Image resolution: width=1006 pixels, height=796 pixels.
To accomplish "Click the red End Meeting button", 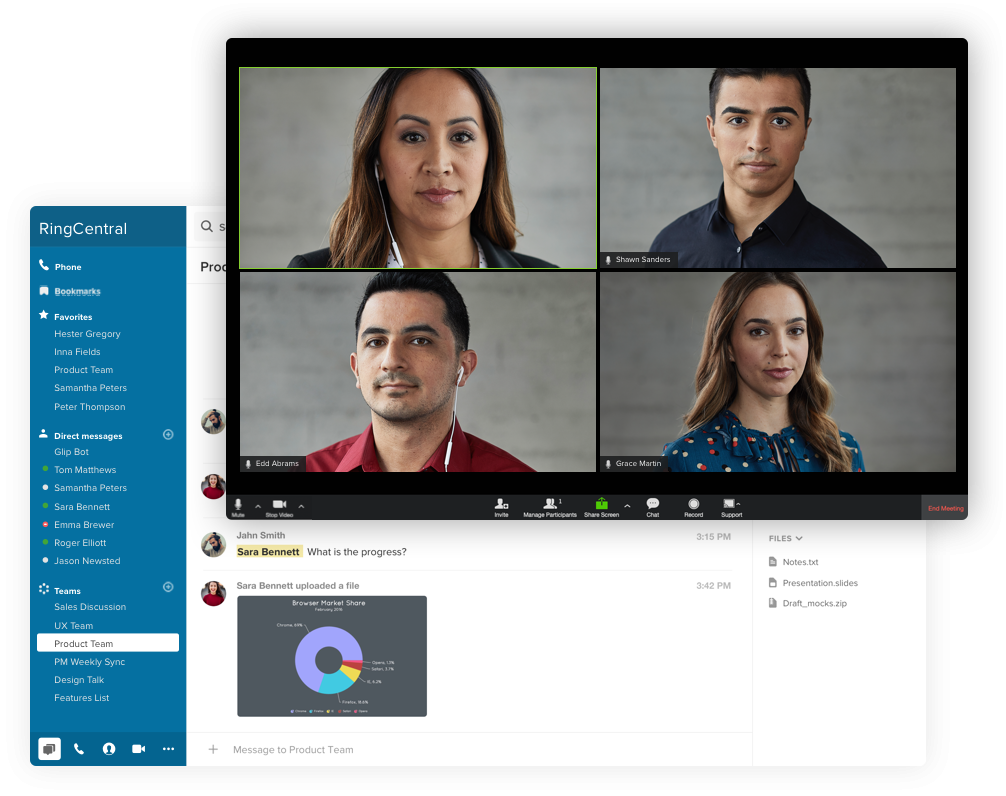I will click(945, 508).
